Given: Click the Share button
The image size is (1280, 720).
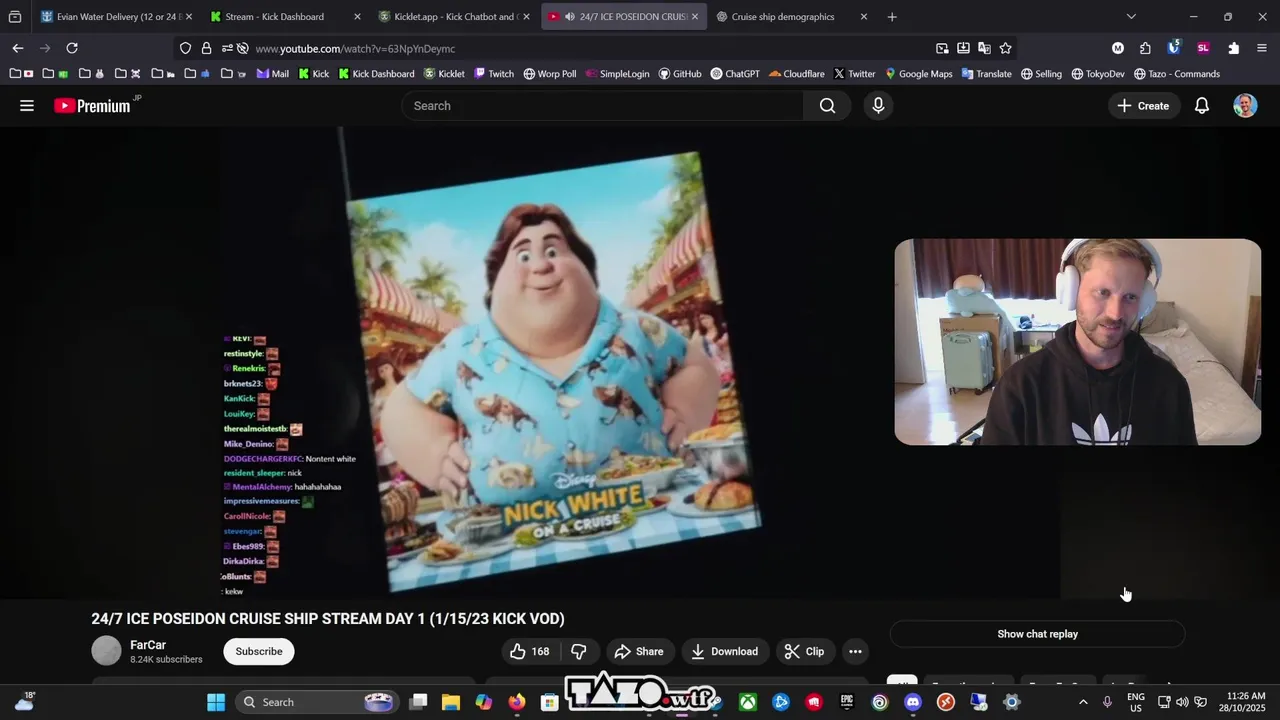Looking at the screenshot, I should coord(639,652).
